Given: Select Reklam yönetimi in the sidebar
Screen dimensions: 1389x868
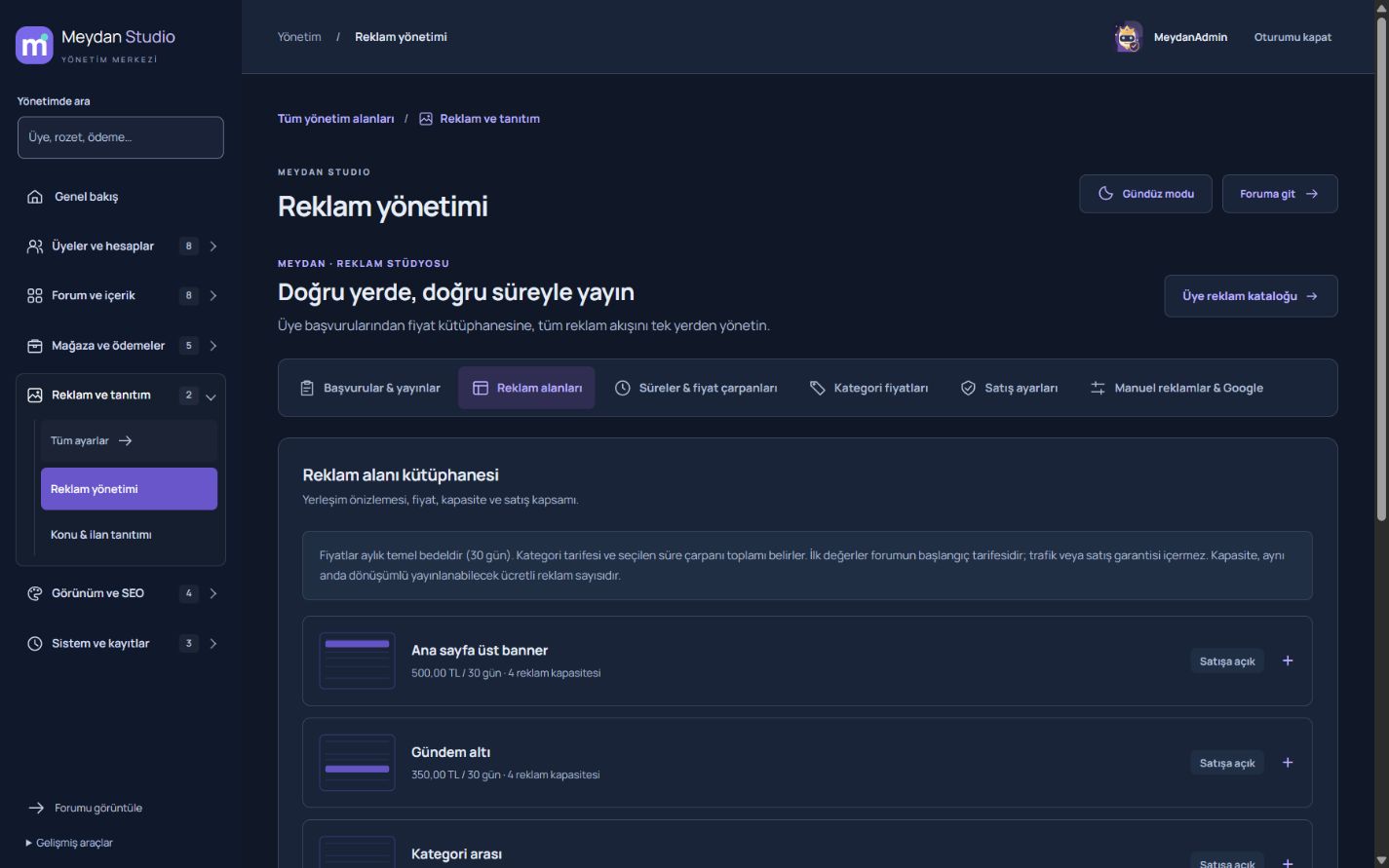Looking at the screenshot, I should click(x=129, y=489).
